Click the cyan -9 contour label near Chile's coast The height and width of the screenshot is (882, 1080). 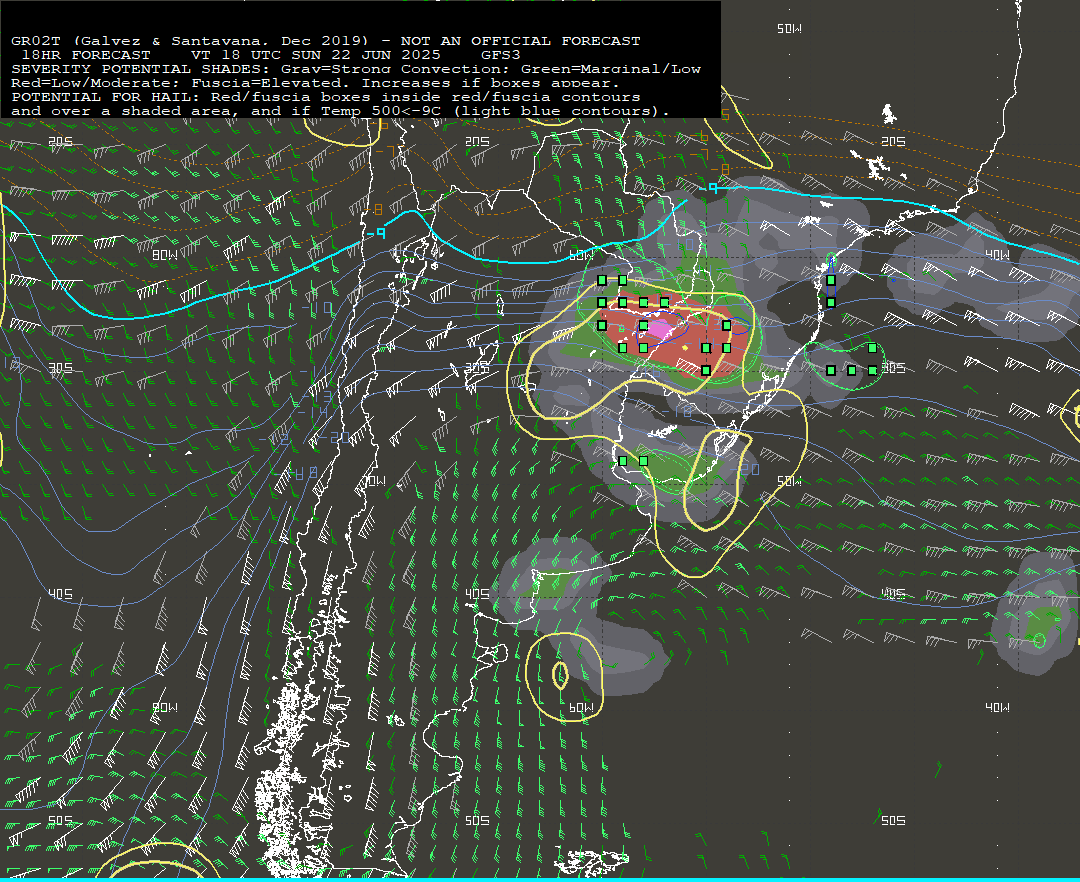click(377, 234)
